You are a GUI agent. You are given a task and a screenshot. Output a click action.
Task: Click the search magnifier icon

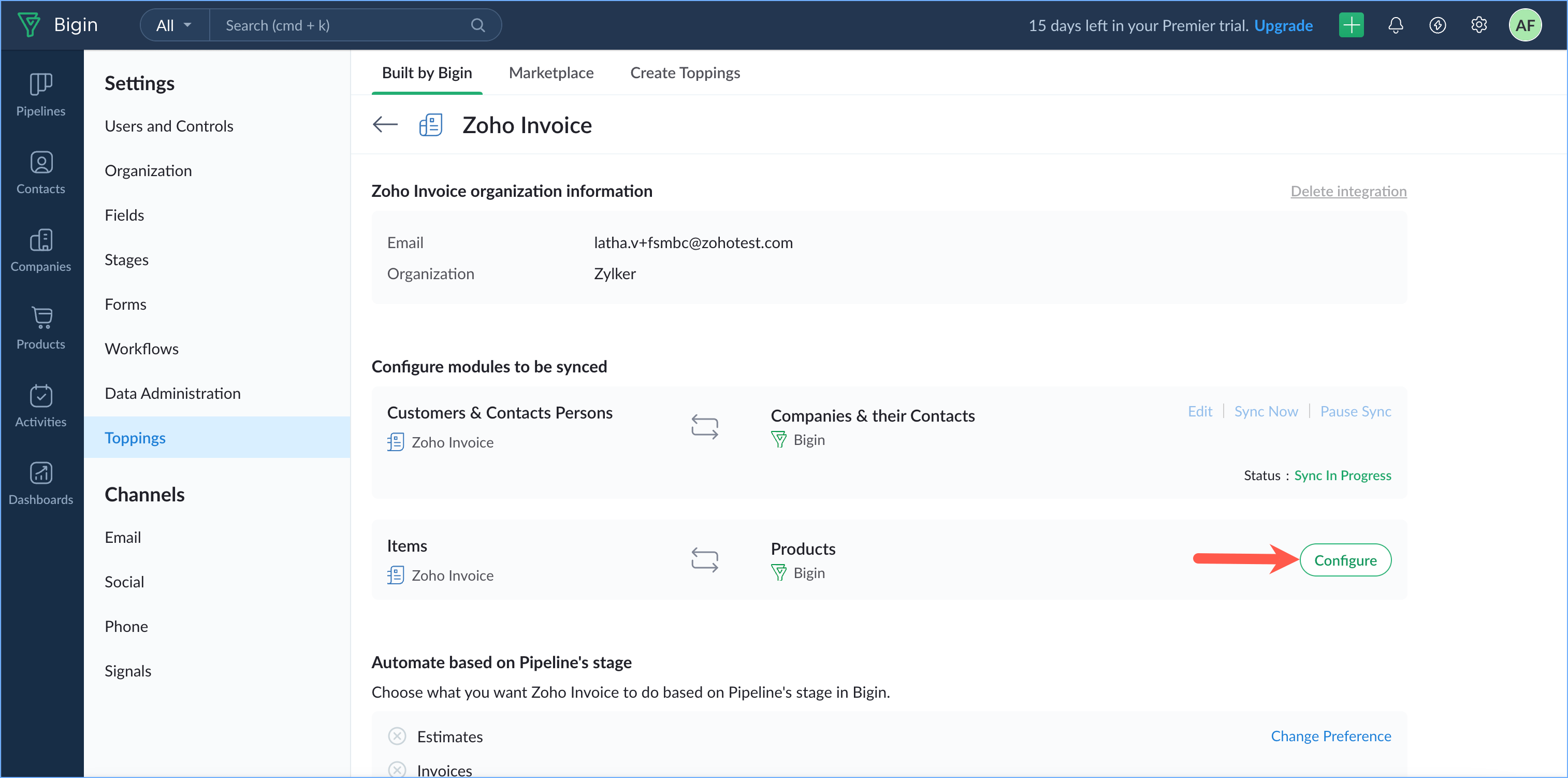click(478, 25)
